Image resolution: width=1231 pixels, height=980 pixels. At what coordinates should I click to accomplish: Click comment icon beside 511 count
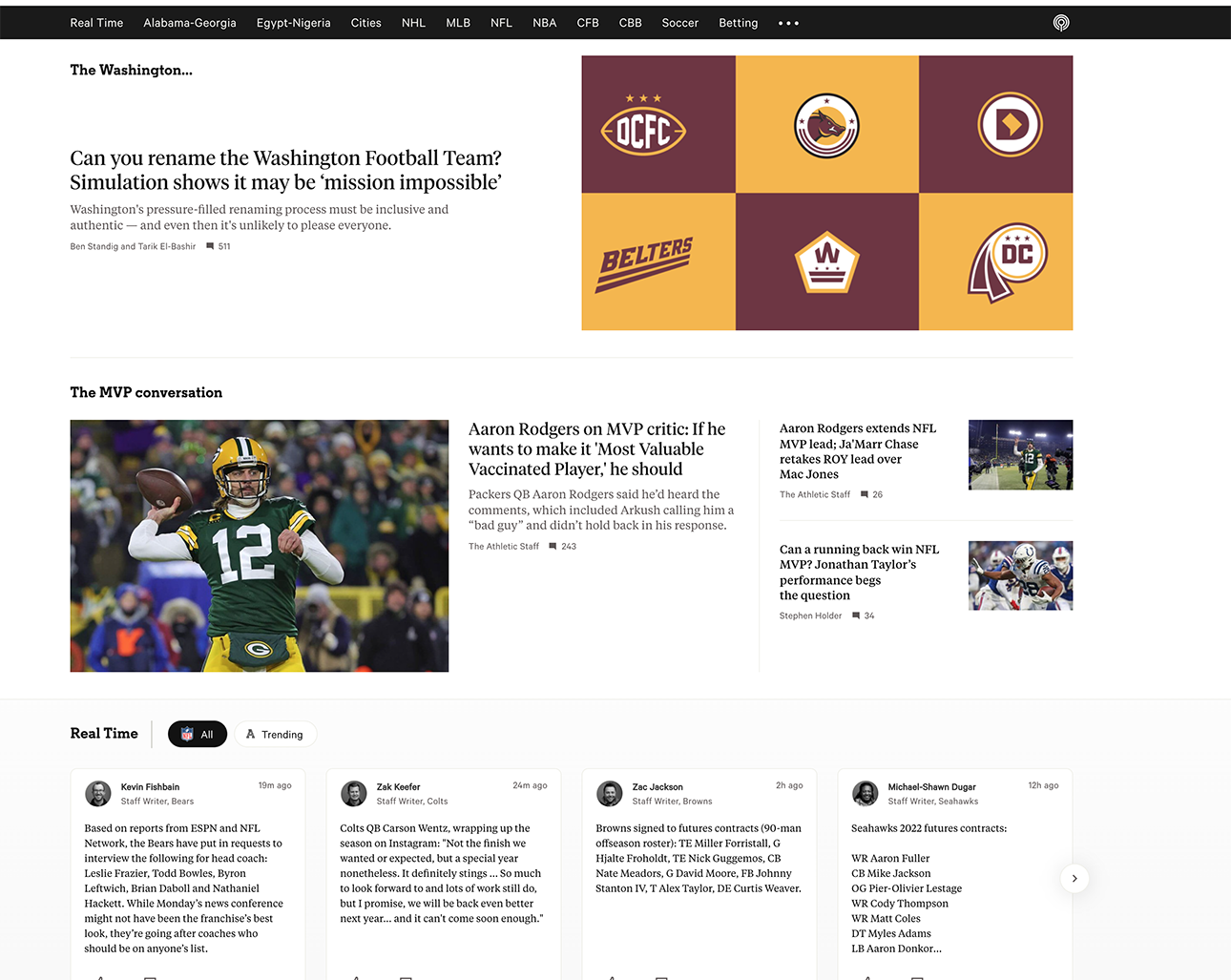pyautogui.click(x=210, y=246)
